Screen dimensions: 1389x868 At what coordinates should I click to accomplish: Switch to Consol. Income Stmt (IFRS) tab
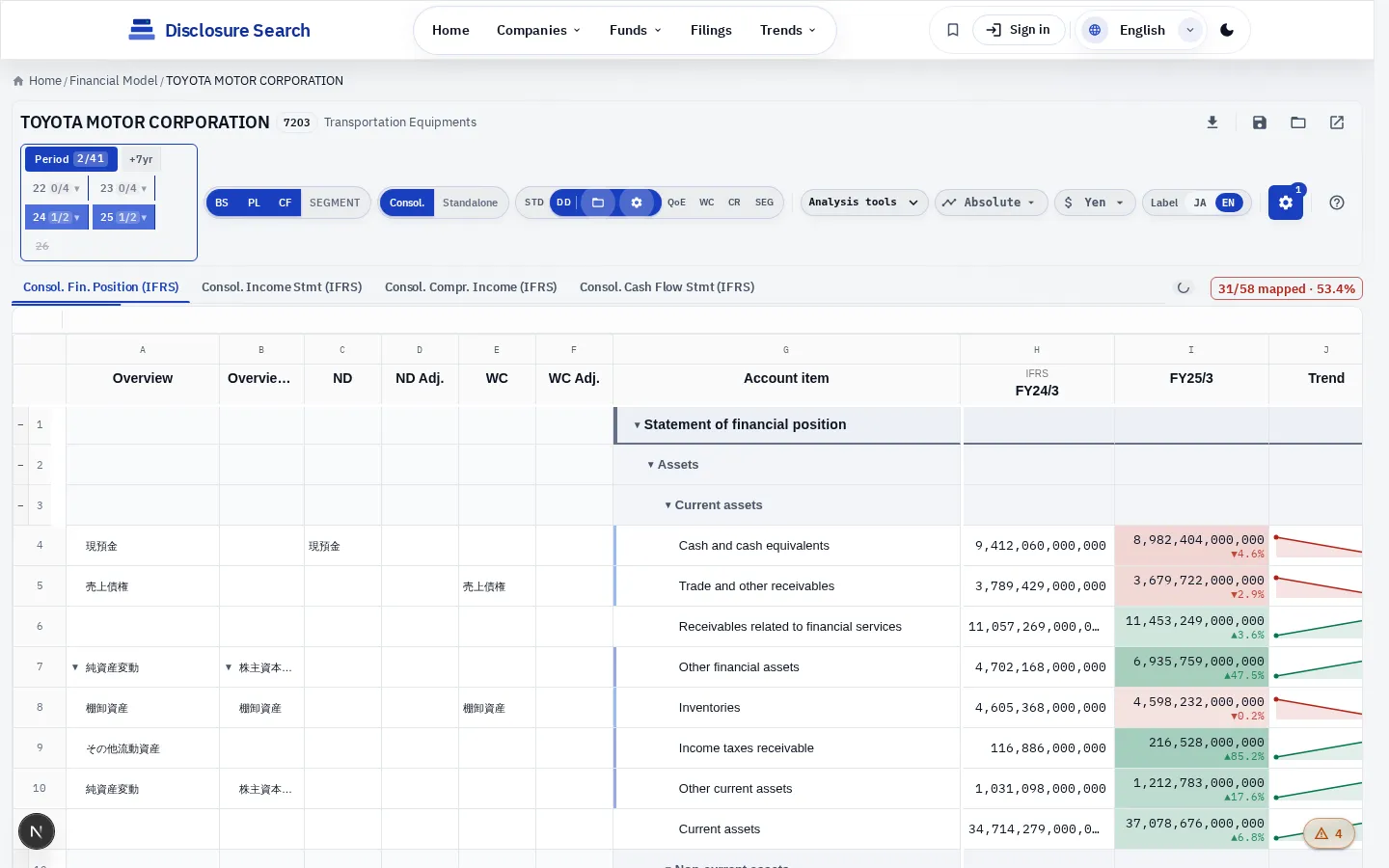click(x=282, y=287)
